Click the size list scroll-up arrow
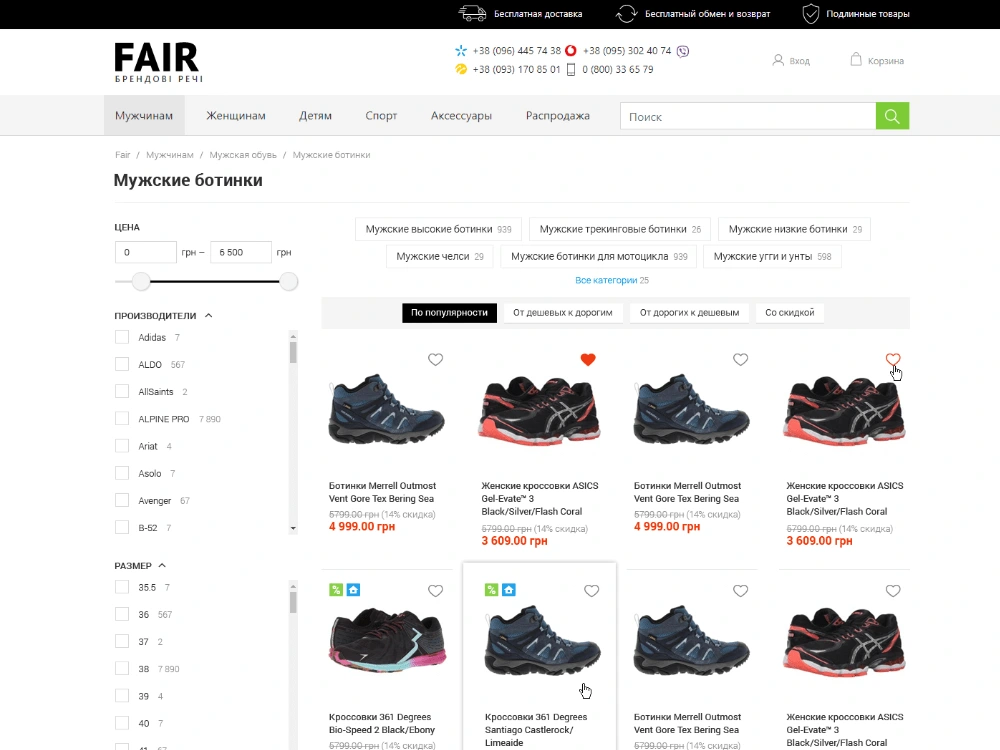Image resolution: width=1000 pixels, height=750 pixels. coord(293,586)
